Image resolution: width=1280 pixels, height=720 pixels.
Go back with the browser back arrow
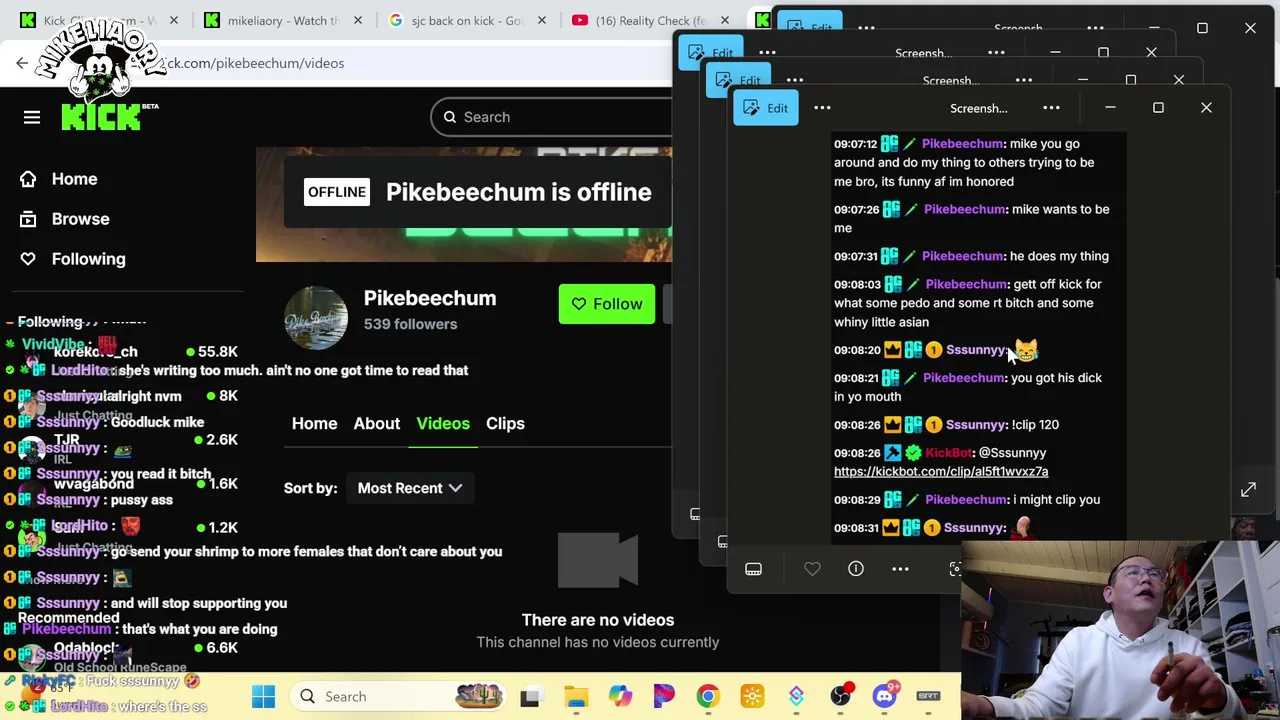22,63
